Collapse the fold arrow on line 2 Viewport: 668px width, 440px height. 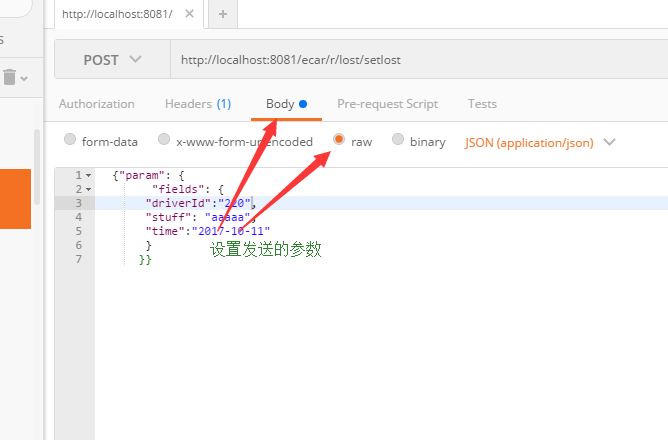[88, 189]
